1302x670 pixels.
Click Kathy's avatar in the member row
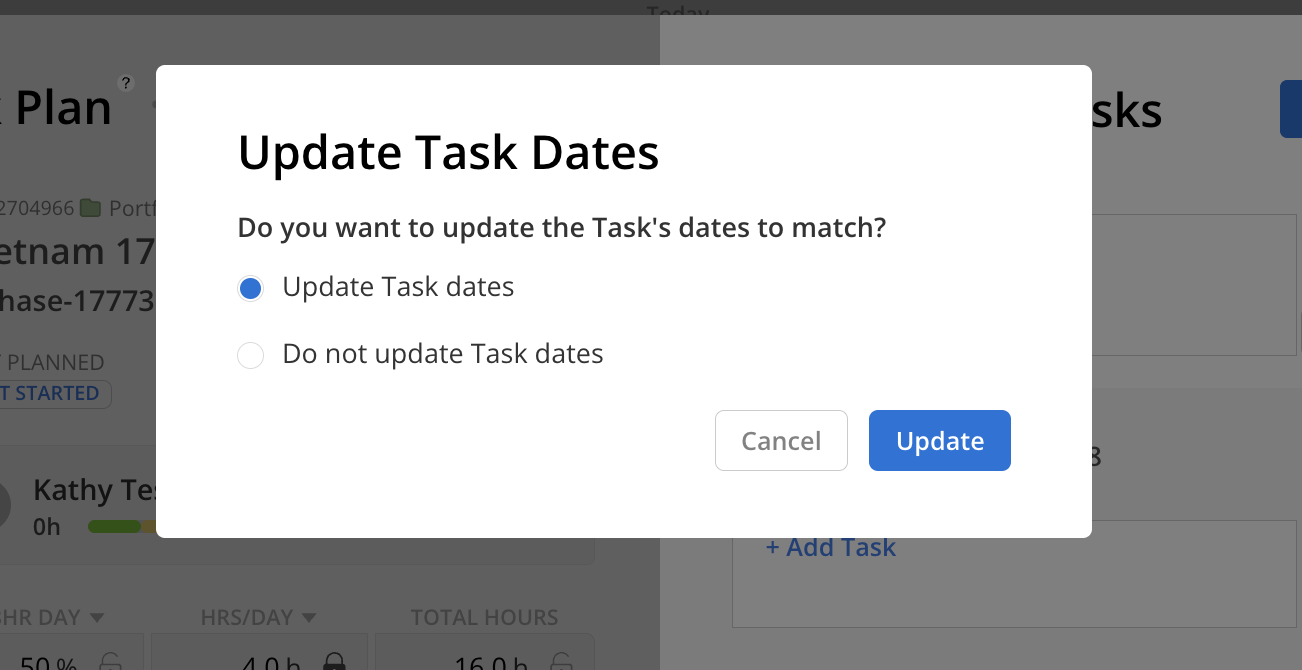(4, 506)
